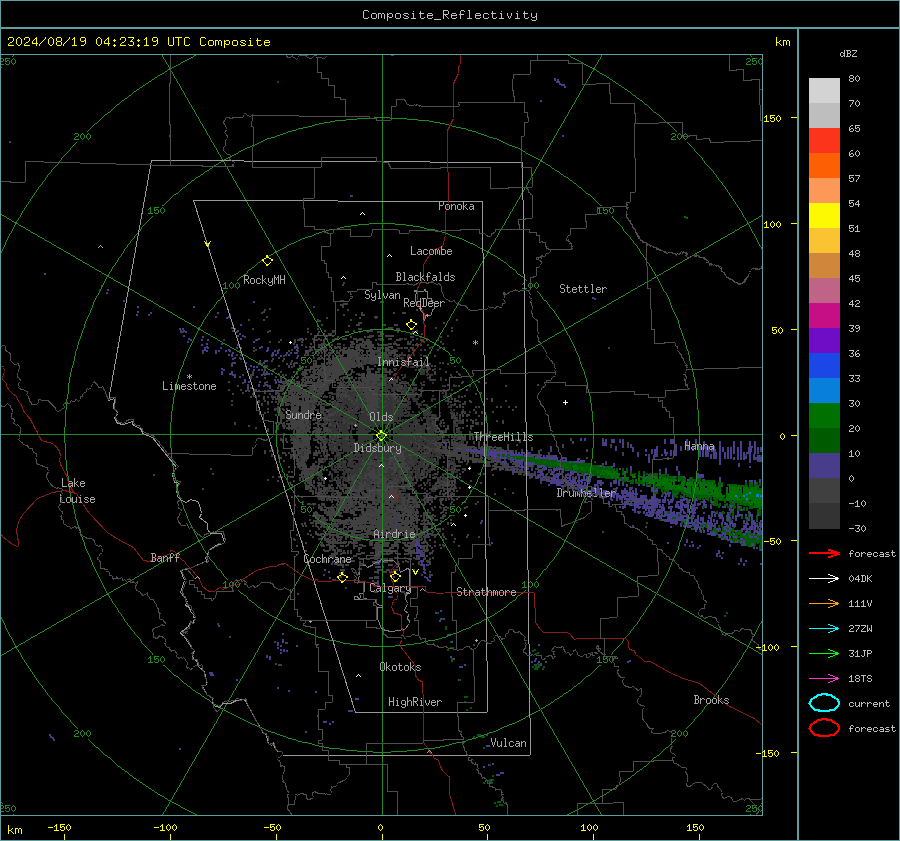Click the ThreeHills city label

(x=503, y=437)
